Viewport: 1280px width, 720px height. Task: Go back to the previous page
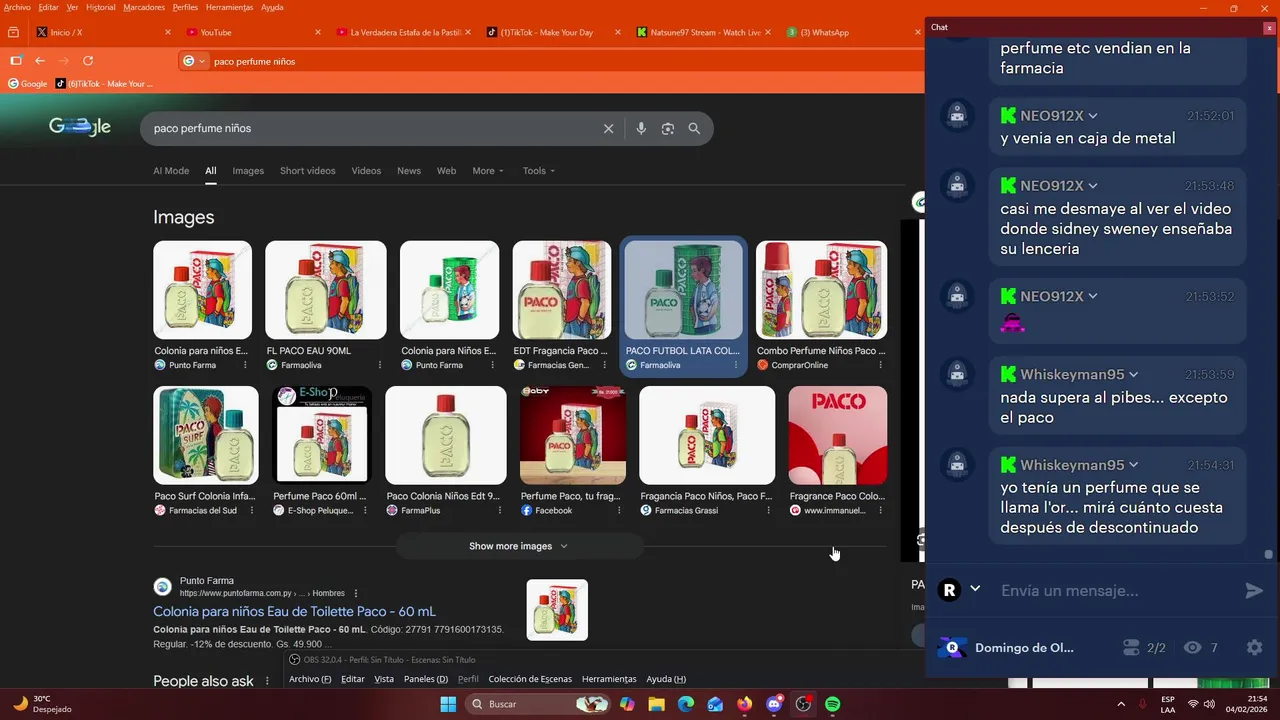coord(40,61)
